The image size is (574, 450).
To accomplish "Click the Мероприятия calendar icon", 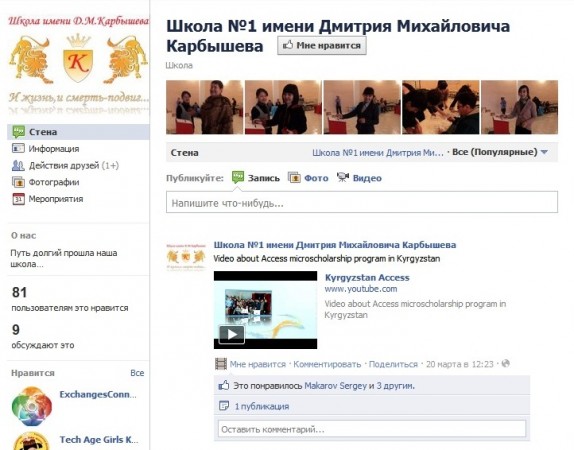I will point(18,199).
